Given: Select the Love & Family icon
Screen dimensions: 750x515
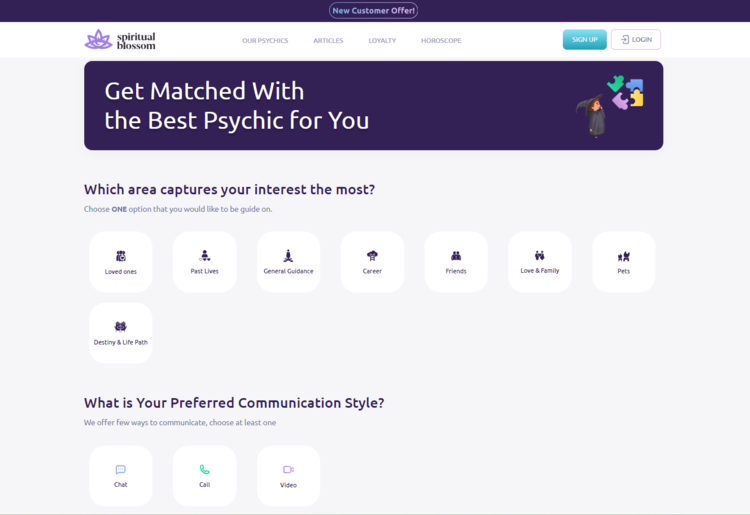Looking at the screenshot, I should click(x=540, y=256).
